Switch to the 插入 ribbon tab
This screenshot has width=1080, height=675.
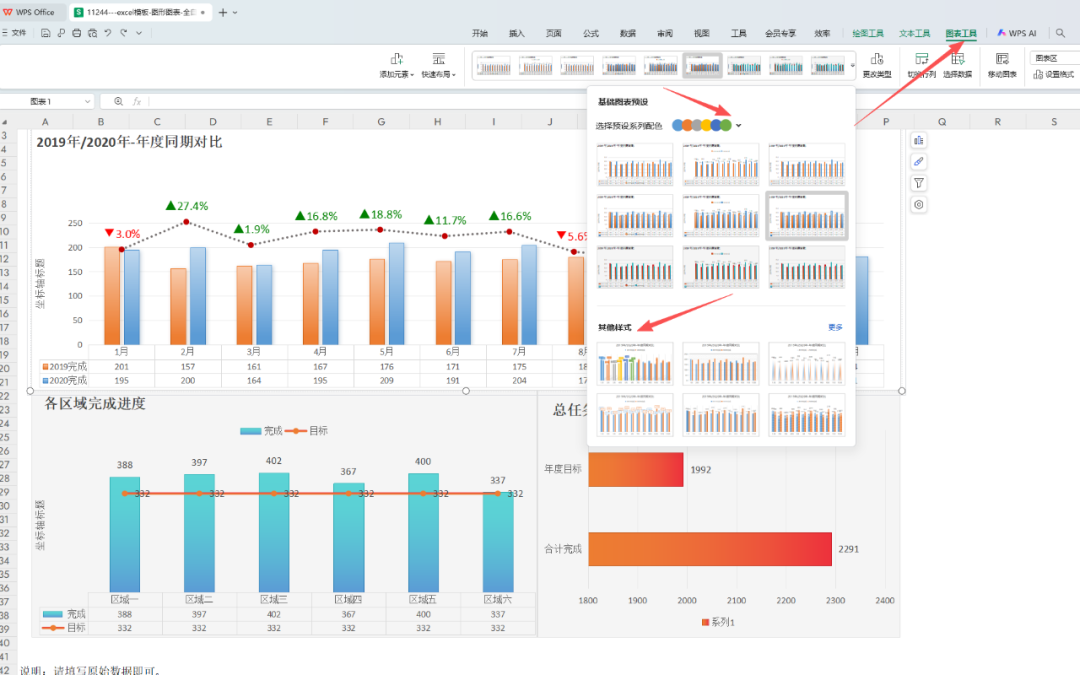point(516,33)
